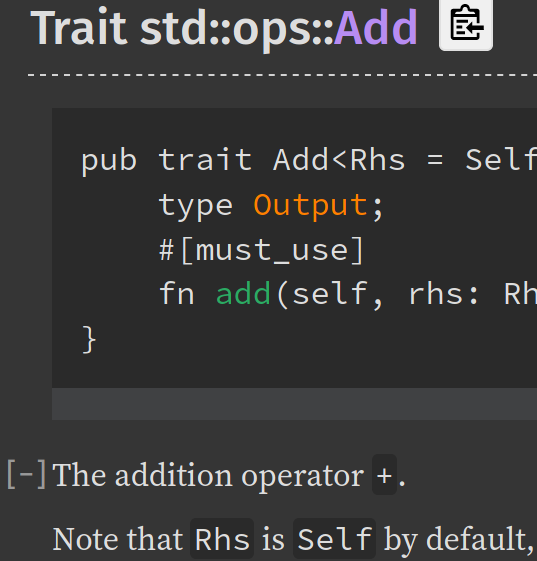Select '#[must_use]' attribute text
Image resolution: width=537 pixels, height=561 pixels.
[x=262, y=250]
